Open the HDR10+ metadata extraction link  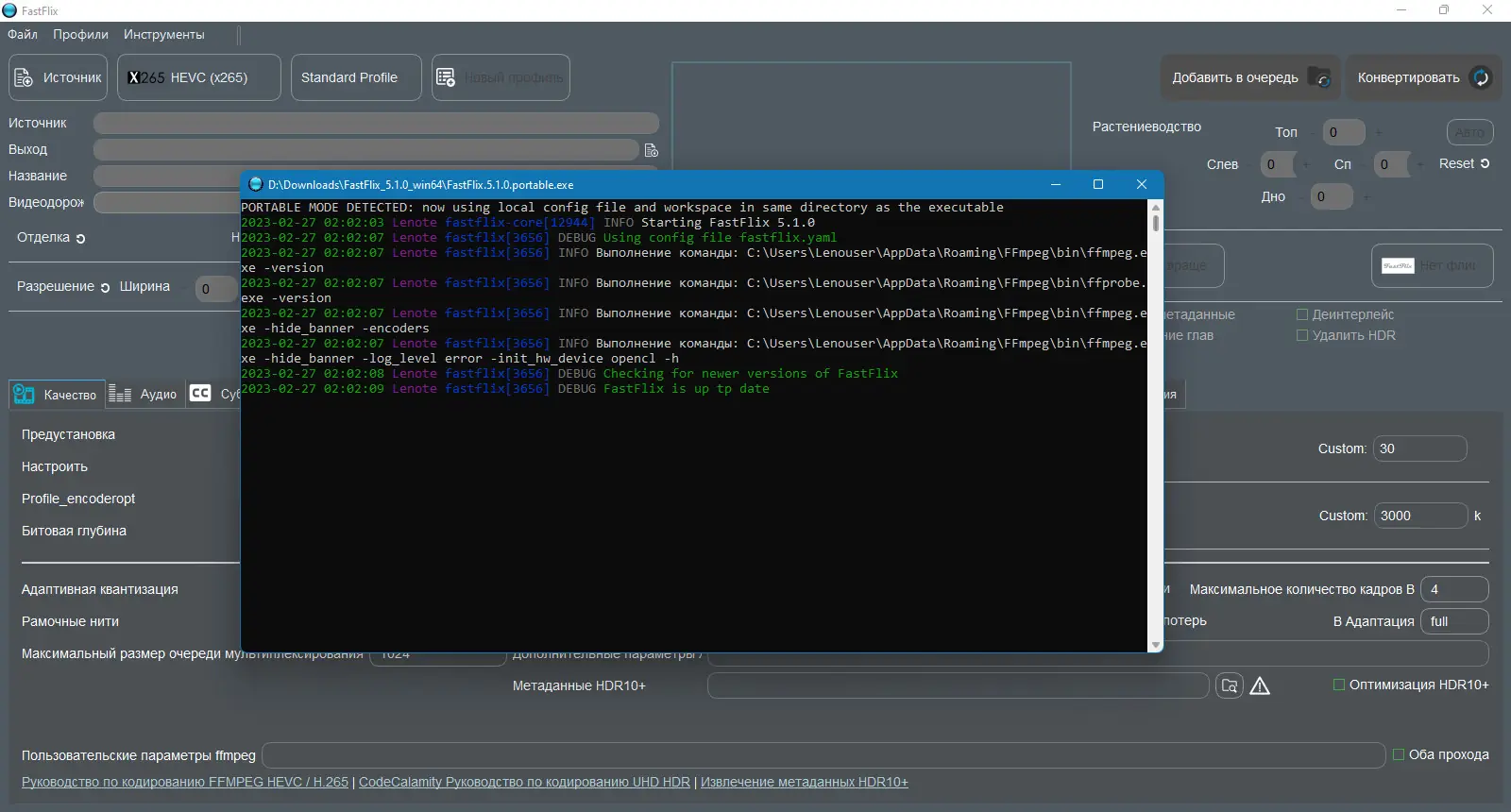[x=805, y=782]
